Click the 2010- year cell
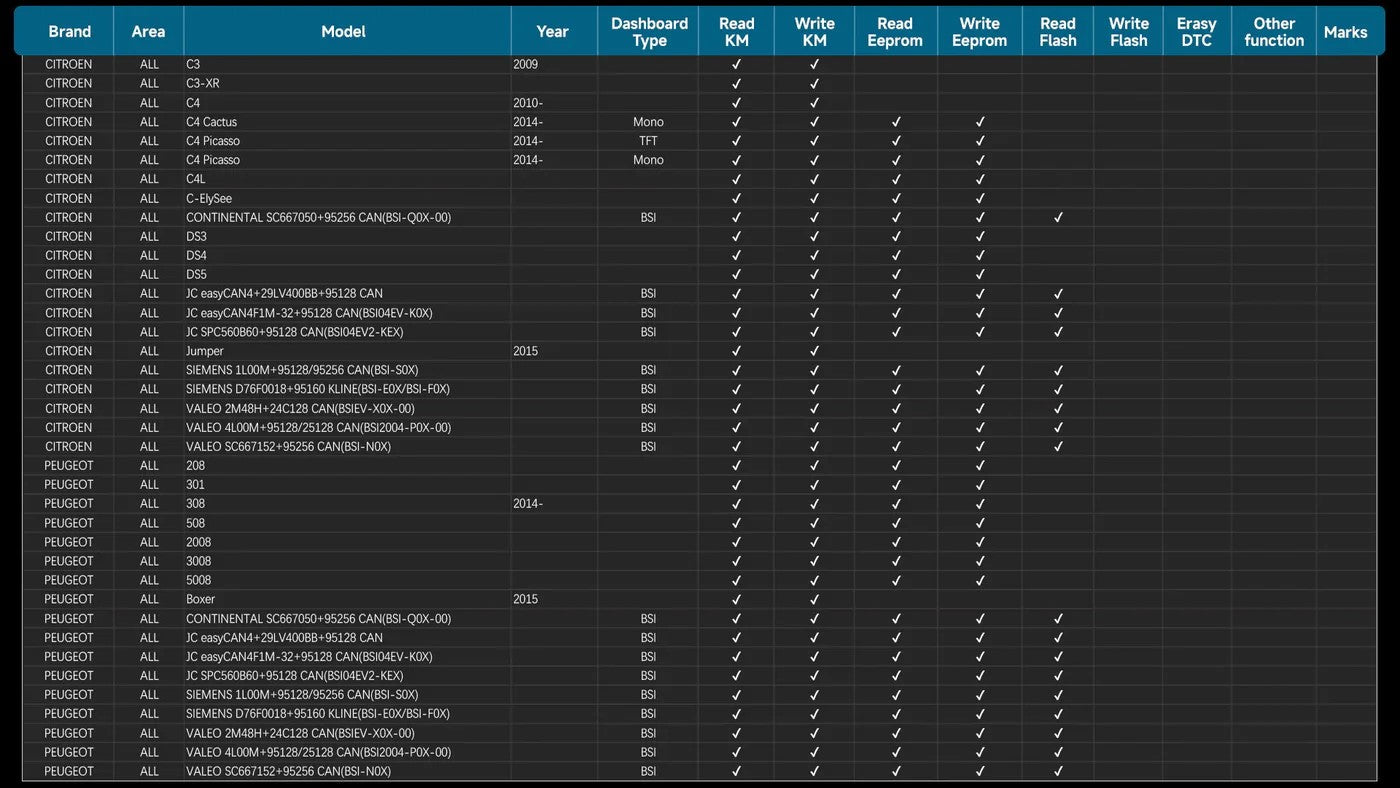The width and height of the screenshot is (1400, 788). tap(554, 103)
